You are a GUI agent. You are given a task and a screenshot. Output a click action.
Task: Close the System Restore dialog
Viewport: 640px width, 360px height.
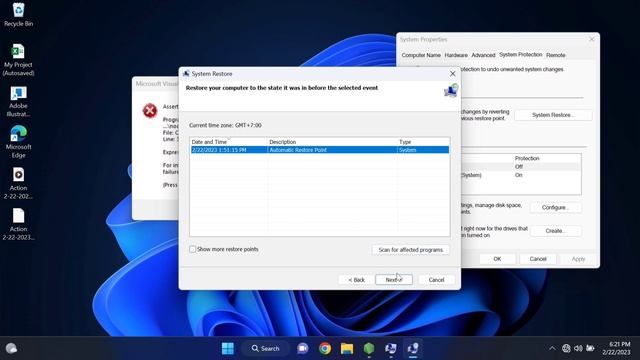(x=452, y=73)
